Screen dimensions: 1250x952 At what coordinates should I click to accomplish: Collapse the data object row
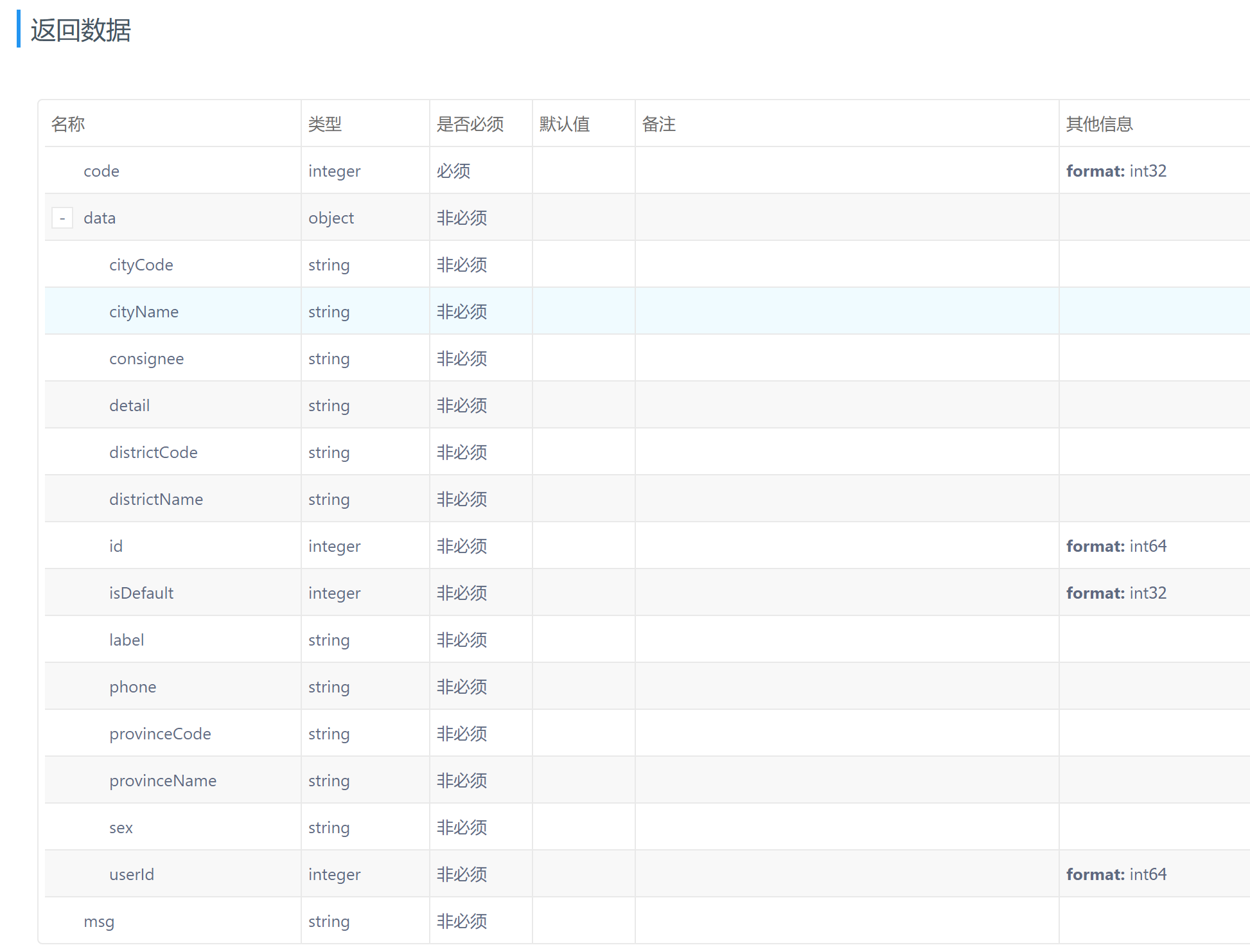pyautogui.click(x=62, y=218)
